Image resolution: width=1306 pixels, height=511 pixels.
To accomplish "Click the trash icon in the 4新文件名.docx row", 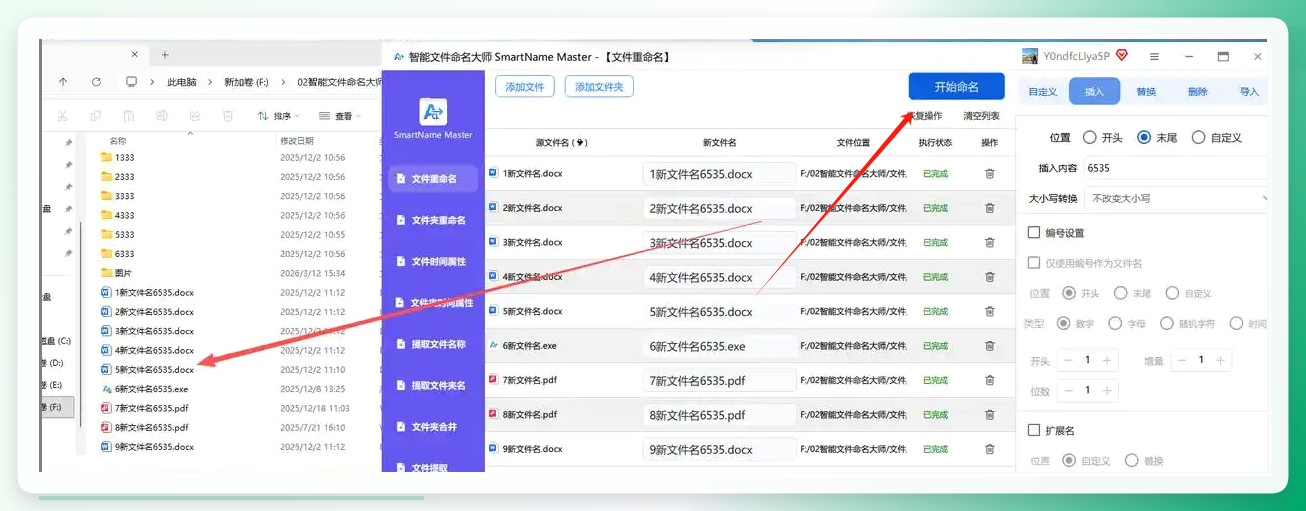I will click(x=989, y=277).
